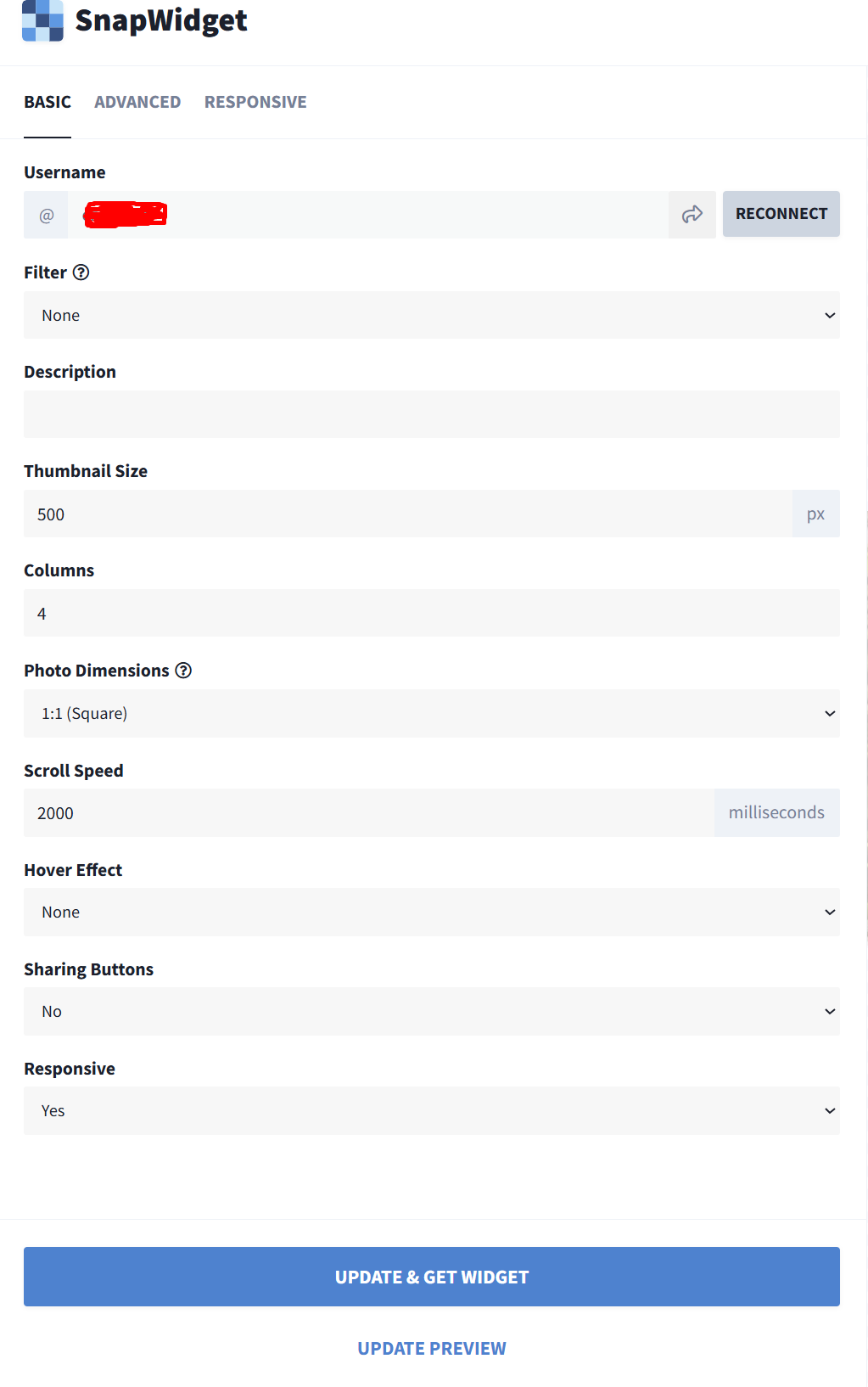Click Update & Get Widget button
868x1387 pixels.
[x=431, y=1277]
